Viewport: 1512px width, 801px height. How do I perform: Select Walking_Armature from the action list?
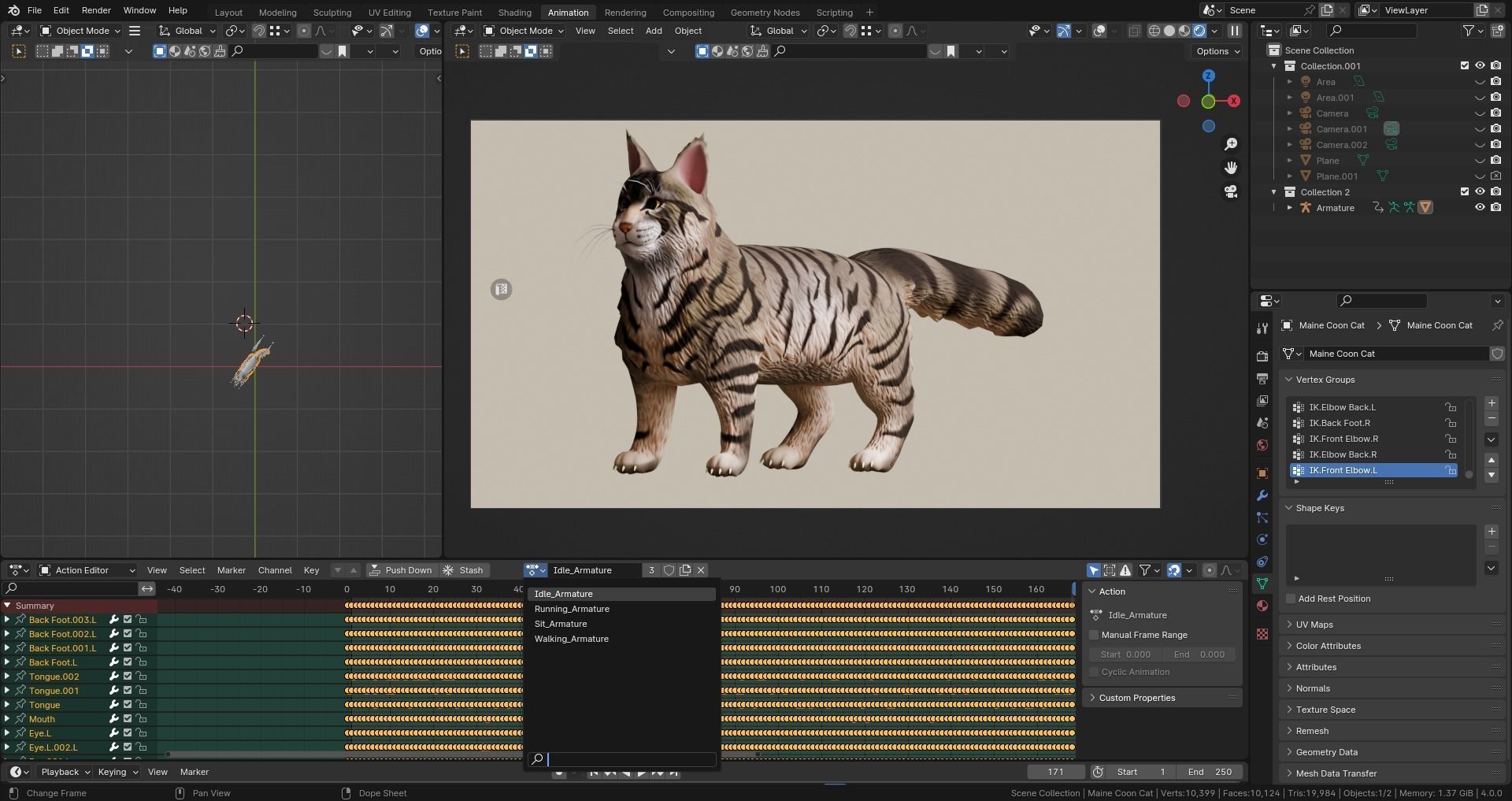click(x=621, y=639)
